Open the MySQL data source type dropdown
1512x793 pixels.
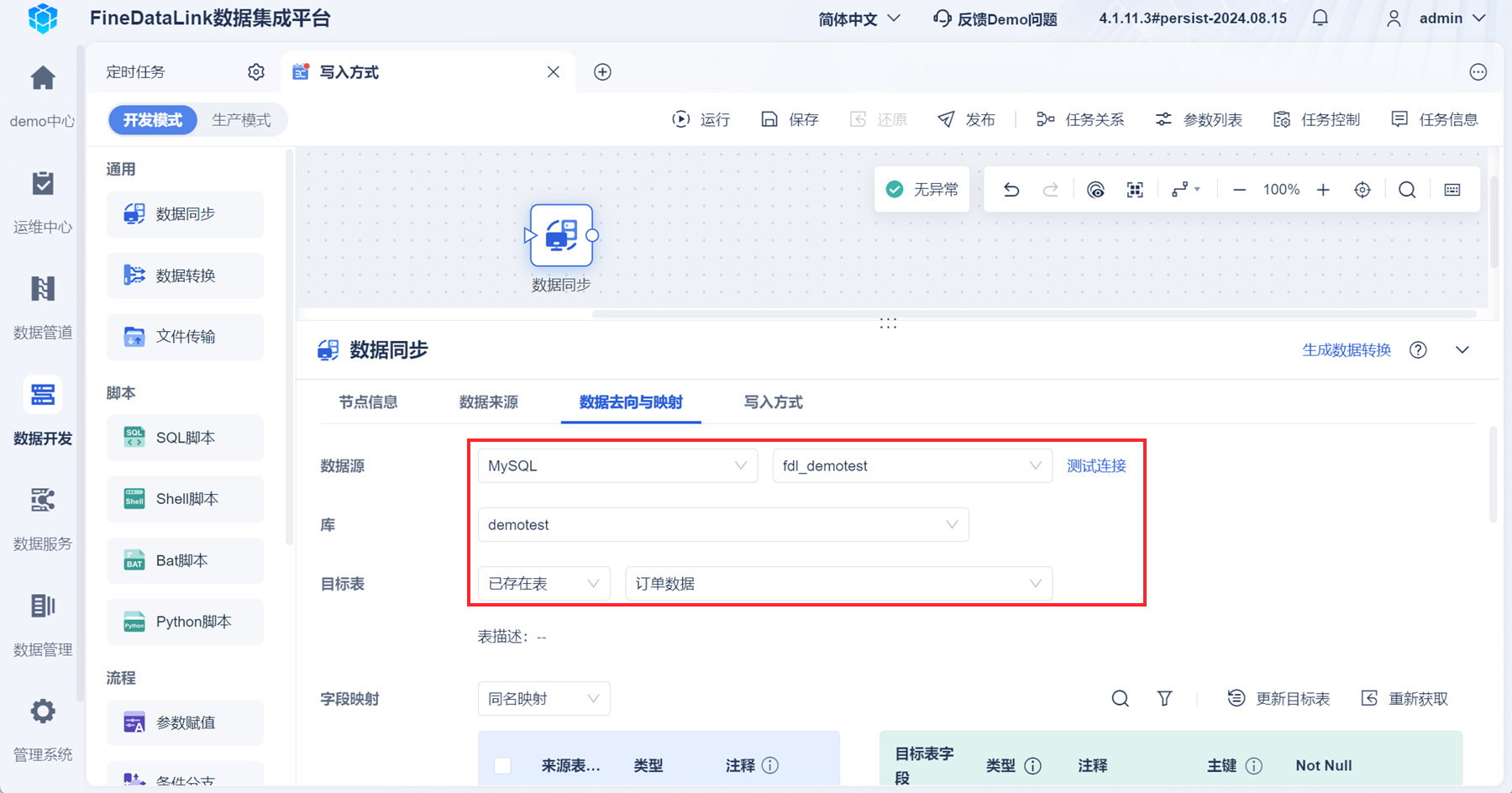(617, 466)
